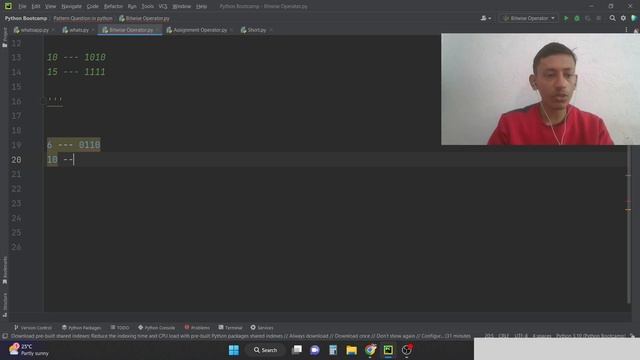Collapse docstring fold marker at line 16
This screenshot has width=640, height=360.
43,100
